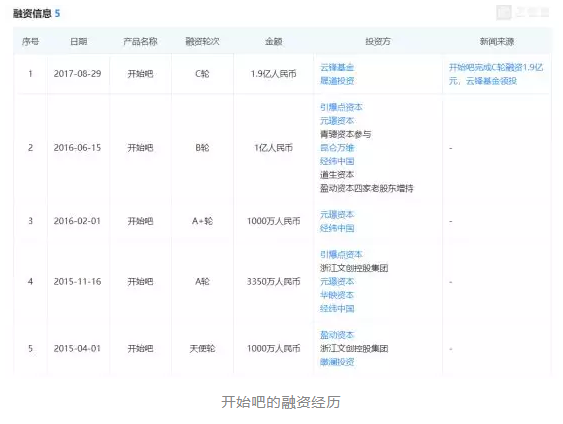The height and width of the screenshot is (424, 563).
Task: Click the 产品名称 column header
Action: (x=140, y=42)
